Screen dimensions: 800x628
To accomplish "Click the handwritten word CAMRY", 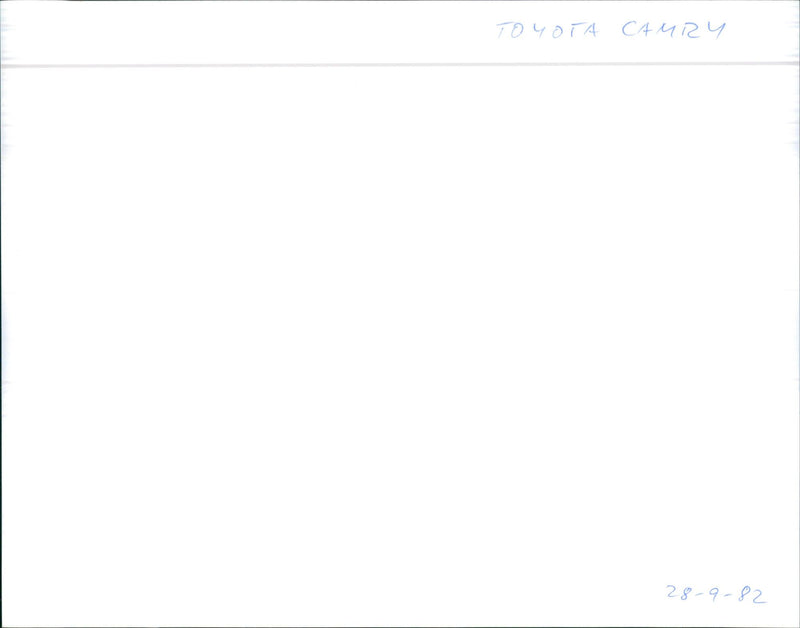I will pos(673,30).
